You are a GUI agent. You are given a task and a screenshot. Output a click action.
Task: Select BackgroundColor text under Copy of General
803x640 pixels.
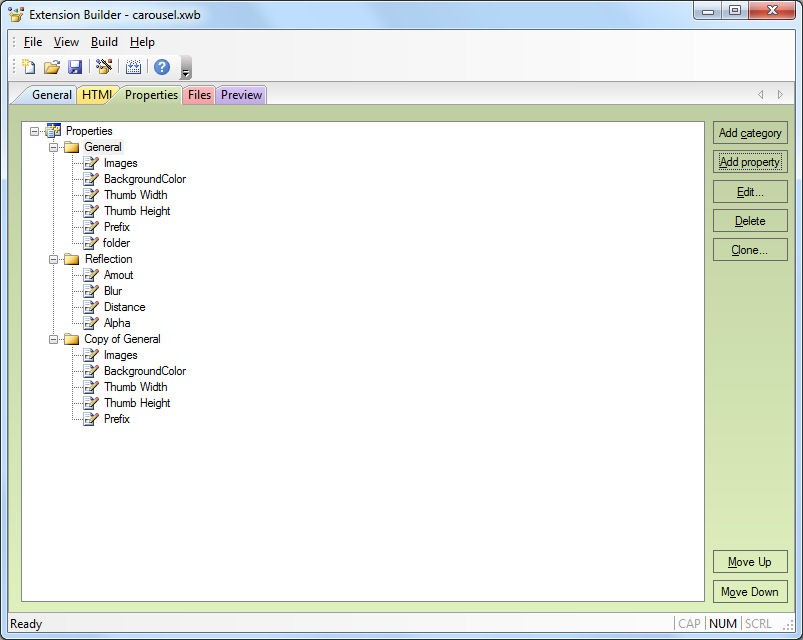point(145,371)
